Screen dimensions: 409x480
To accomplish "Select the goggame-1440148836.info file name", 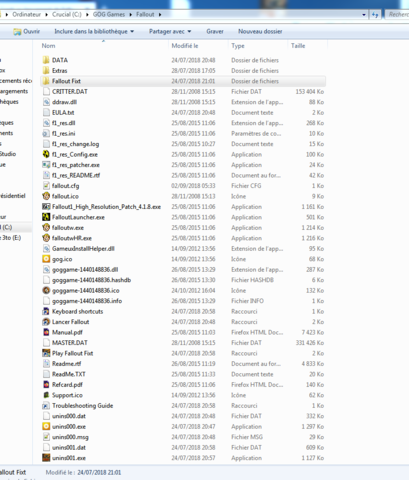I will (x=87, y=301).
